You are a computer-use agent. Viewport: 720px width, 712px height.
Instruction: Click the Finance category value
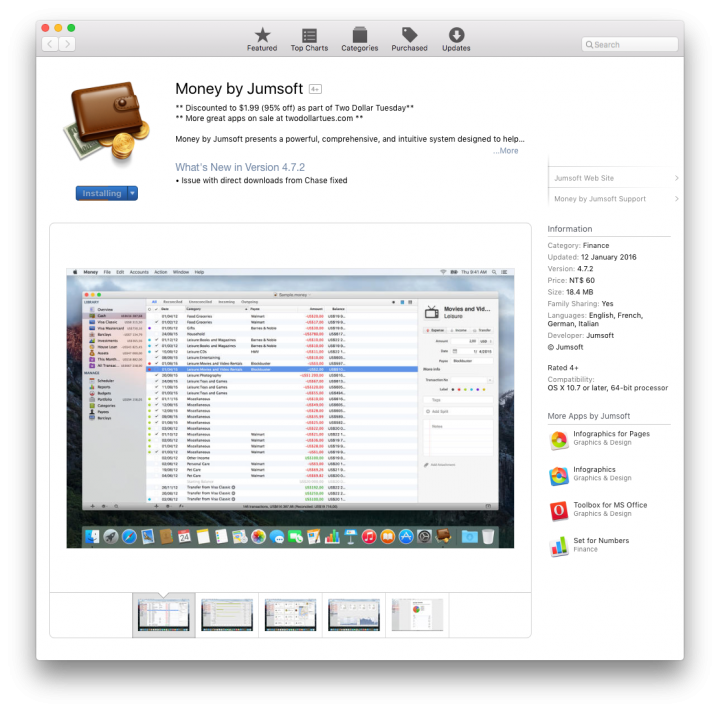pyautogui.click(x=596, y=246)
